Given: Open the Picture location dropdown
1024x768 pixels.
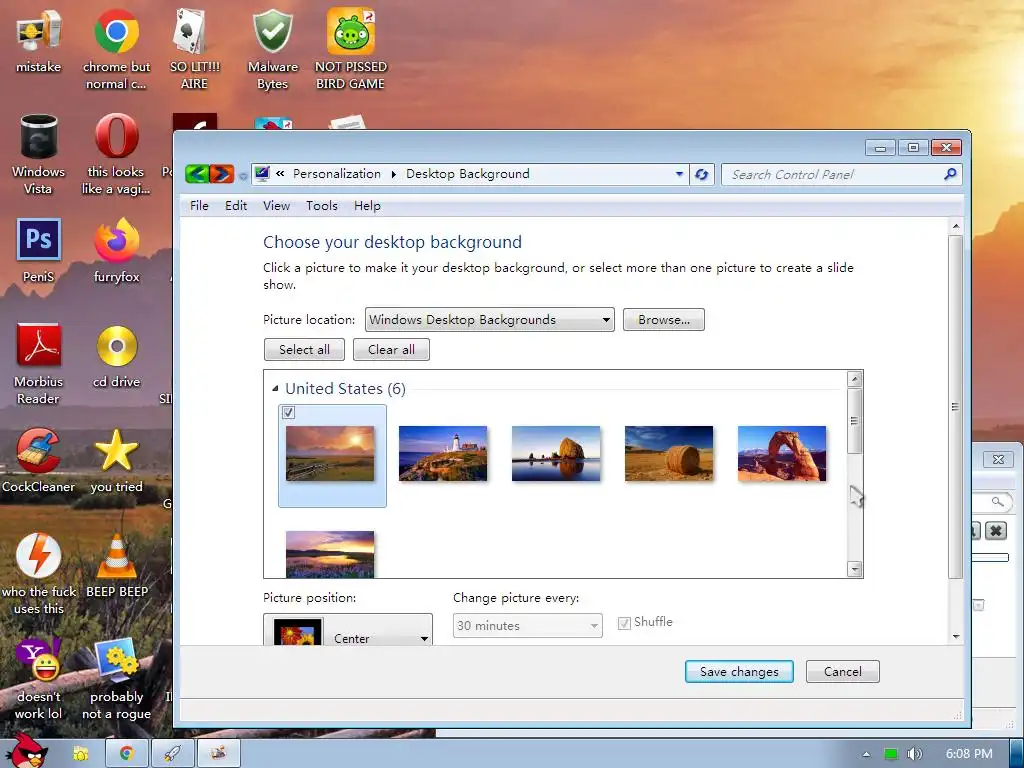Looking at the screenshot, I should coord(490,319).
